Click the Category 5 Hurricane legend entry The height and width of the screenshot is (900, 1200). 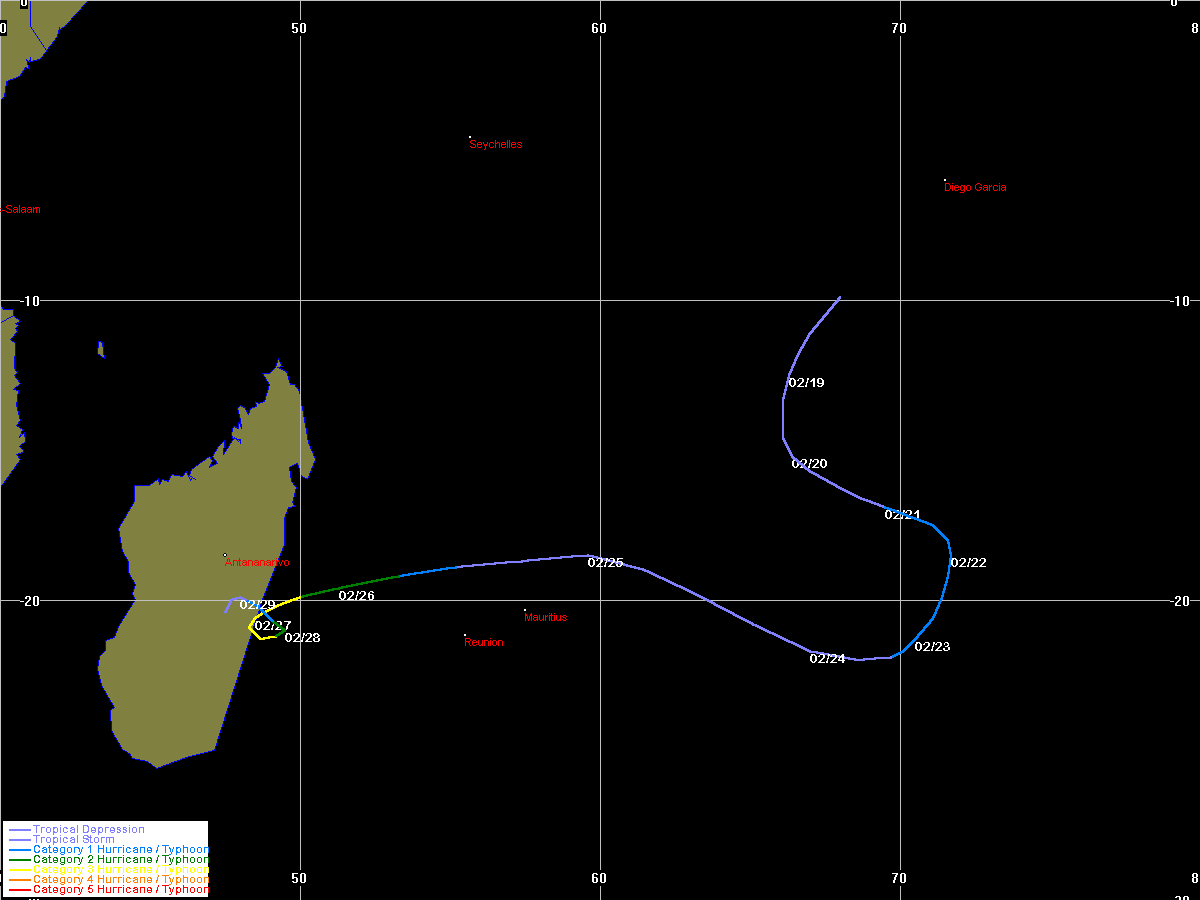click(120, 889)
